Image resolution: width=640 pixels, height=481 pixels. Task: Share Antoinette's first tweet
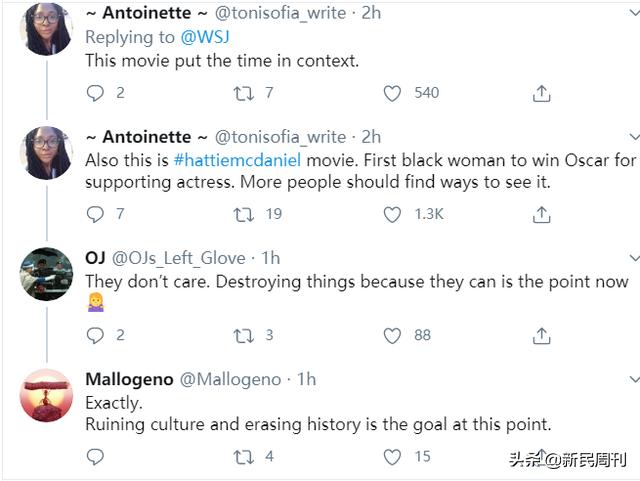541,93
